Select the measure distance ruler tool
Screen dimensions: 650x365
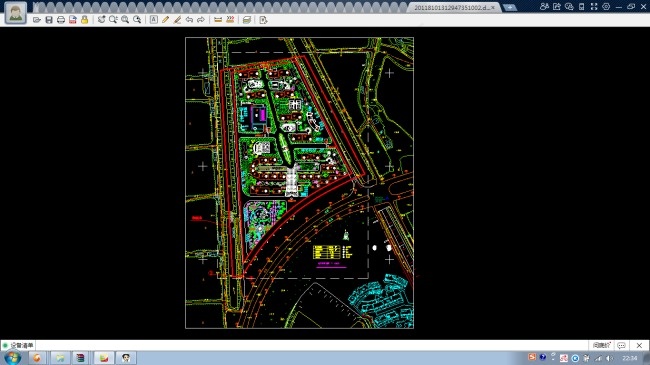[218, 20]
